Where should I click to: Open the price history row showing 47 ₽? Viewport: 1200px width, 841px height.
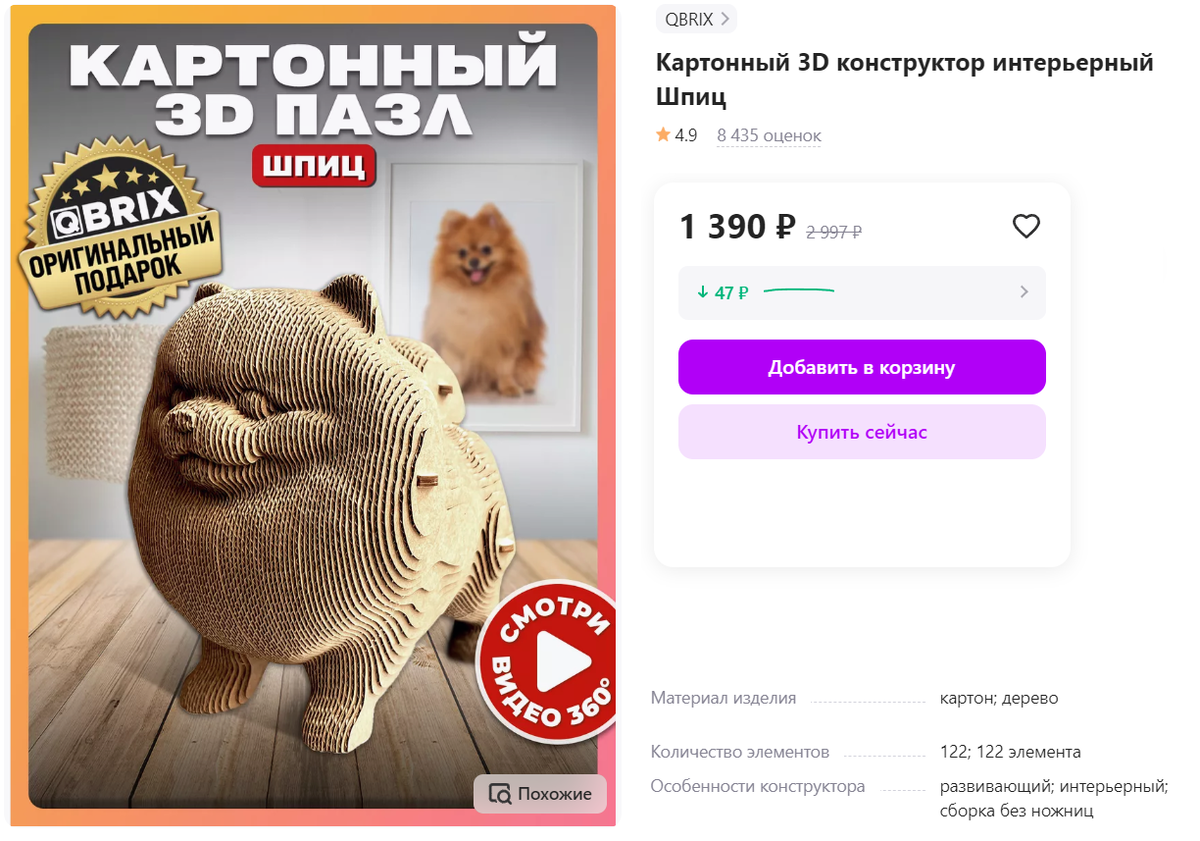tap(862, 293)
